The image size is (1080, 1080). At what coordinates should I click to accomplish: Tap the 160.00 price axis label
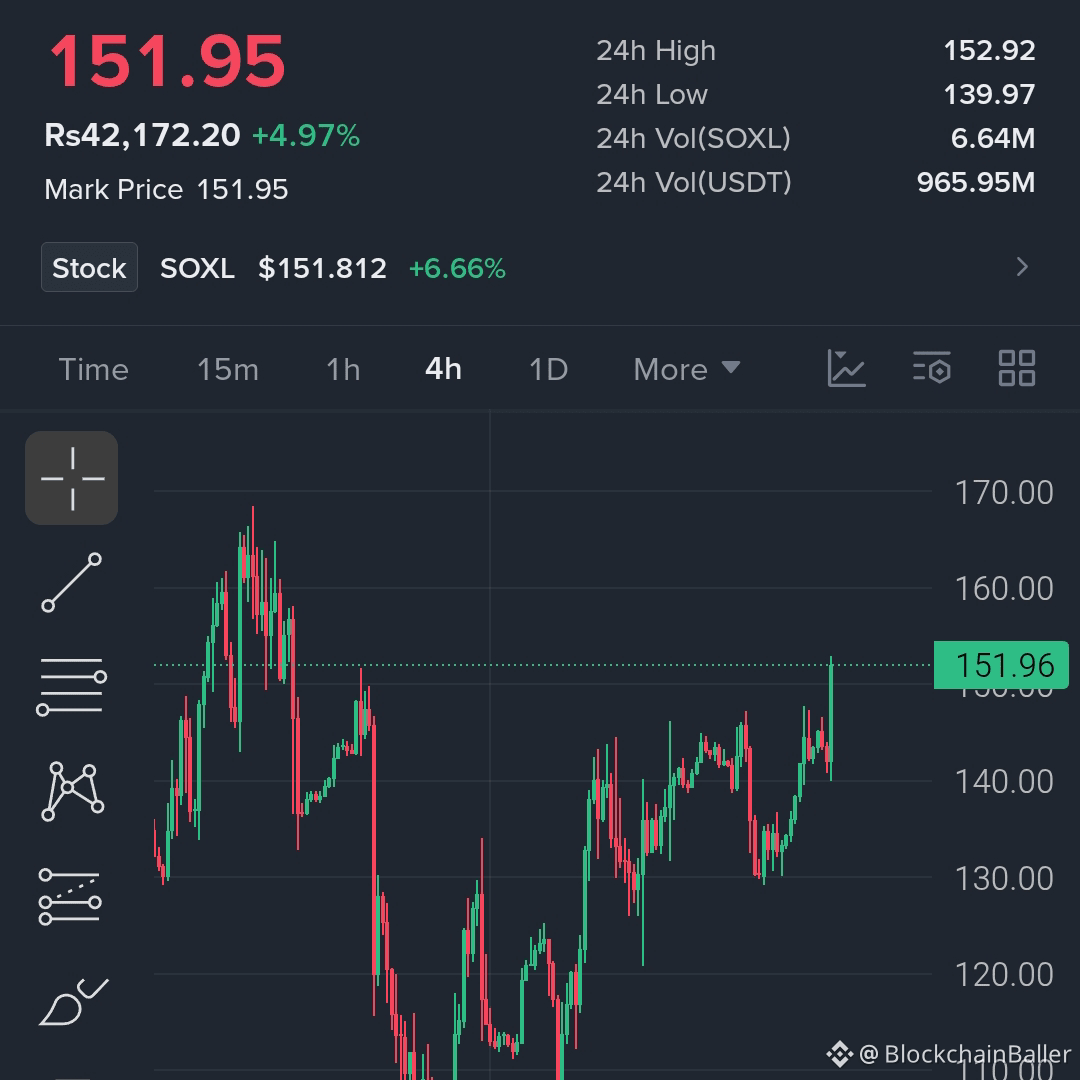click(1004, 589)
